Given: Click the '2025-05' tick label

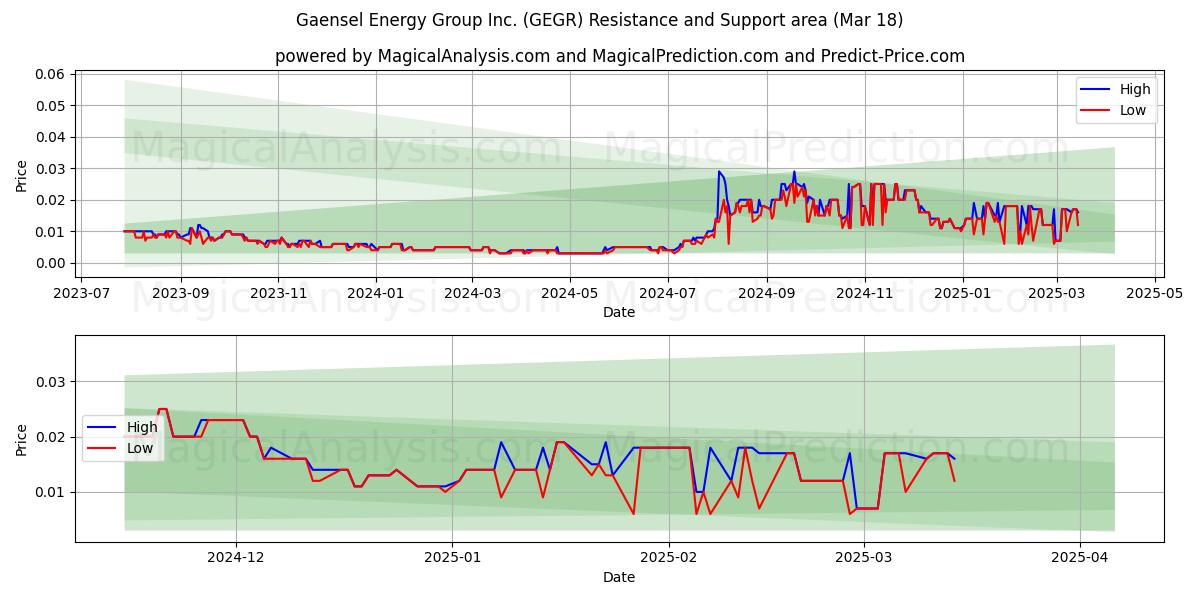Looking at the screenshot, I should 1155,295.
